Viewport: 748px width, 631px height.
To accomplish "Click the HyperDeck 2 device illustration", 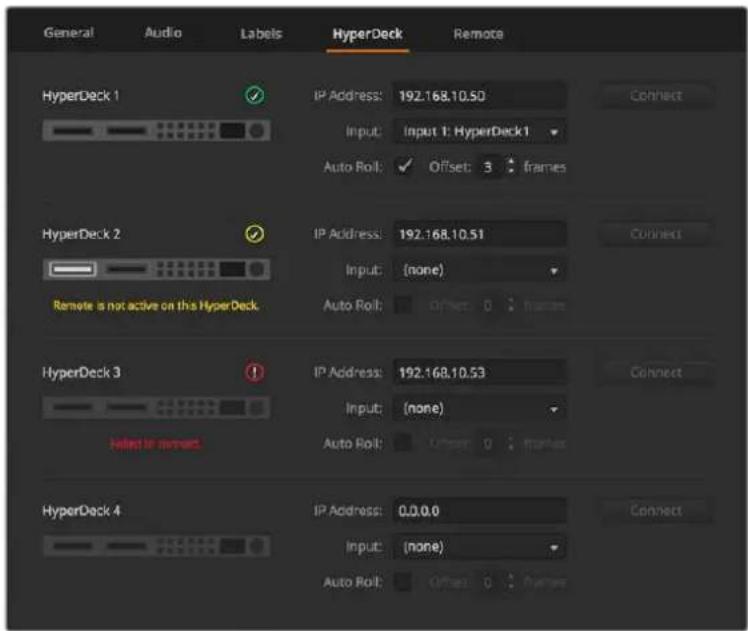I will tap(156, 269).
